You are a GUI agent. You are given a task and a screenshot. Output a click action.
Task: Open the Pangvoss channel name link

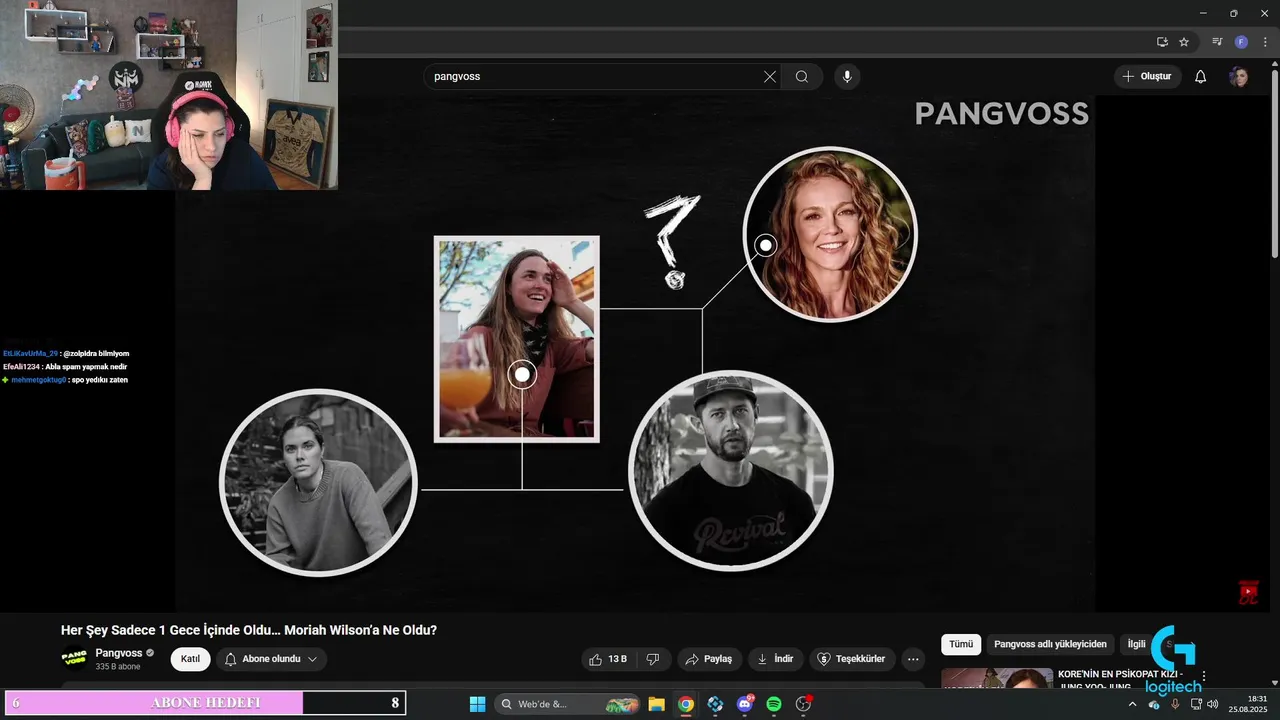click(x=119, y=653)
